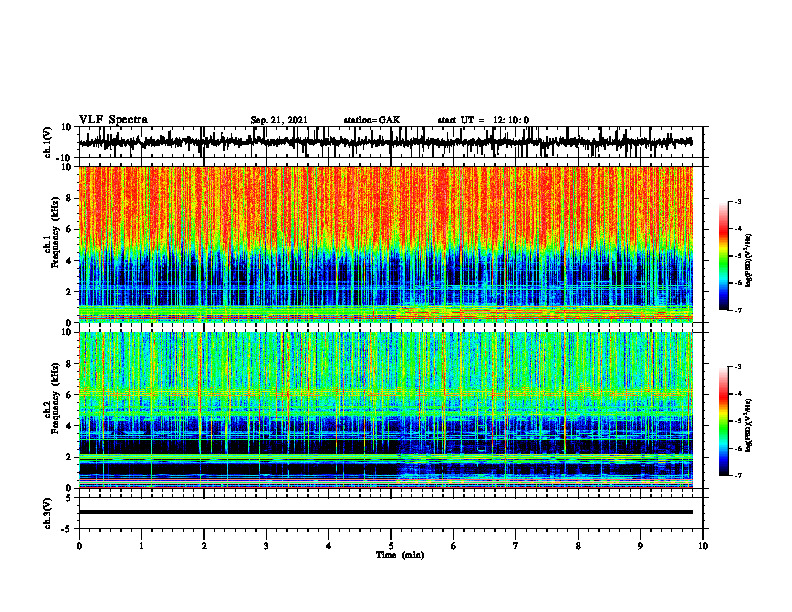
Task: Click the ch.1 voltage waveform trace
Action: [386, 142]
